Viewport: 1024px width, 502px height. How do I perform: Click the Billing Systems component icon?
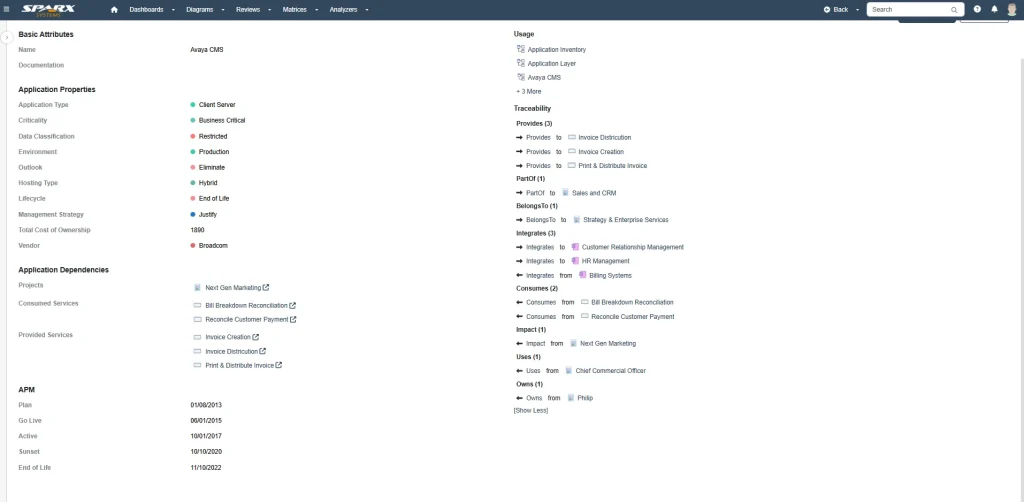tap(583, 275)
